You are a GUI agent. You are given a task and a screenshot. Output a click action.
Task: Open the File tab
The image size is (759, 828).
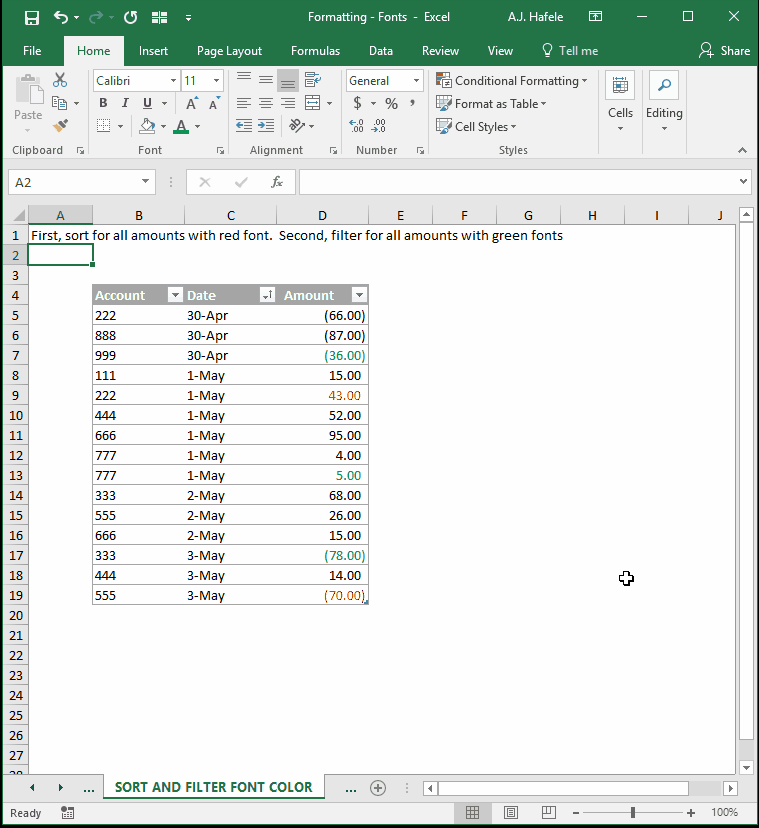tap(32, 51)
